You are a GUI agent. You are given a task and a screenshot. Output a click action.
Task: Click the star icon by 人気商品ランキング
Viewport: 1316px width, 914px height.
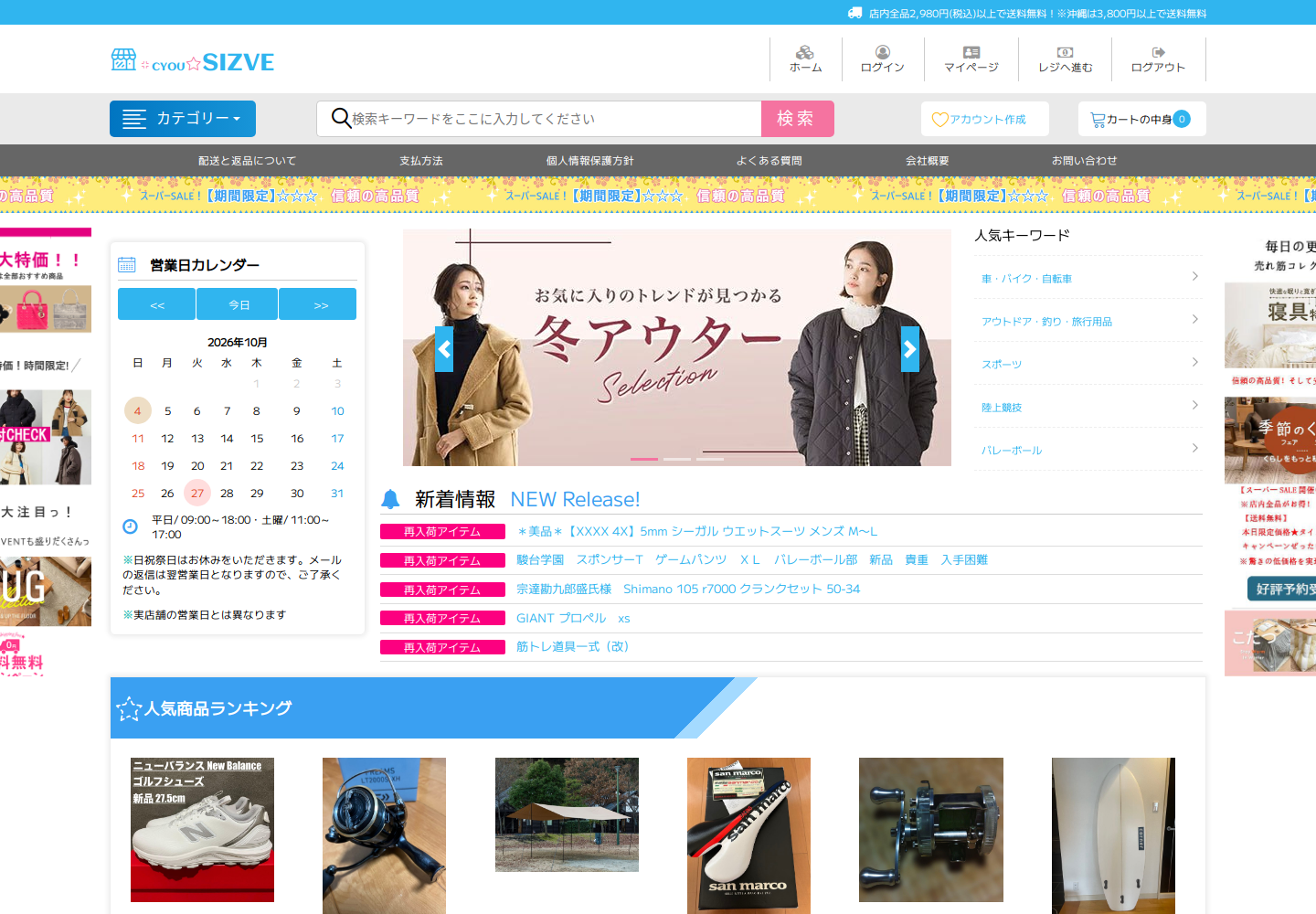pyautogui.click(x=129, y=708)
